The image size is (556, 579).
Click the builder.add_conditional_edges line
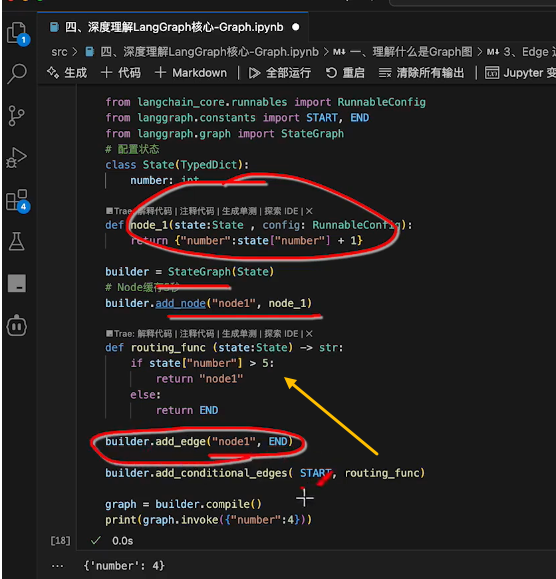point(265,473)
